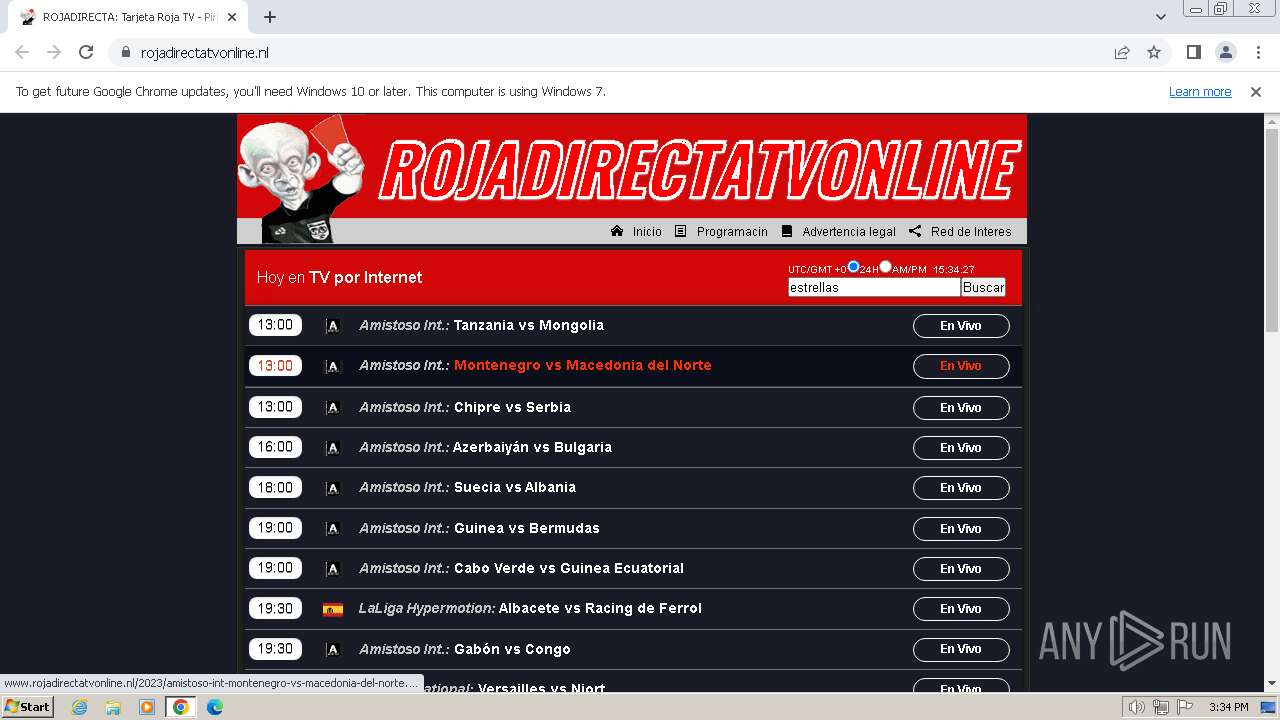The width and height of the screenshot is (1280, 720).
Task: Open En Vivo for Azerbaiyán vs Bulgaria
Action: 961,448
